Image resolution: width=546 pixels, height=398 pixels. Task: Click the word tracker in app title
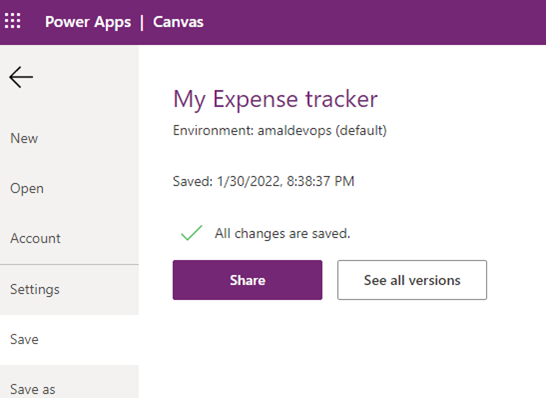342,99
